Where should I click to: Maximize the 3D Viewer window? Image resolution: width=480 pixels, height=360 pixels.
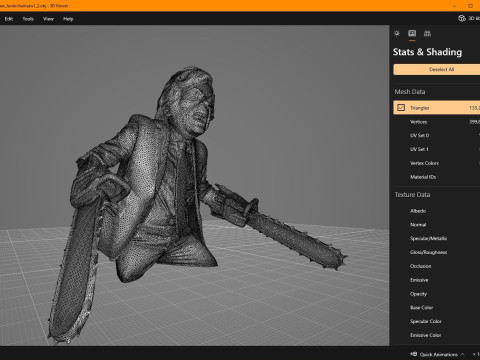(470, 6)
